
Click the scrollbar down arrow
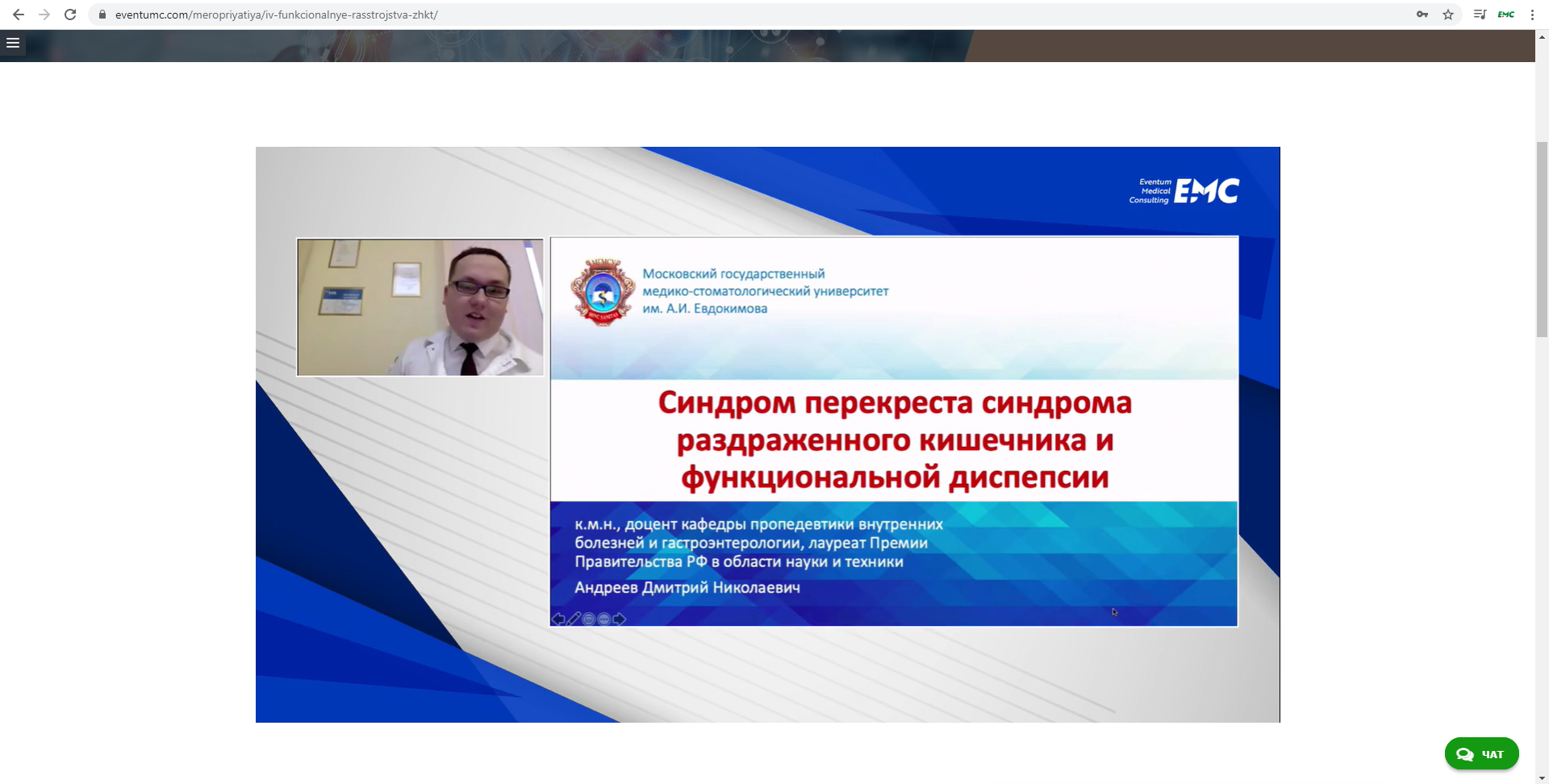coord(1542,778)
